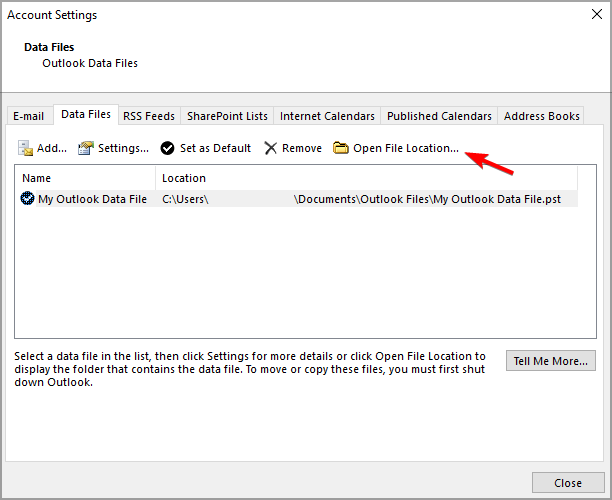Show the Address Books tab
The height and width of the screenshot is (500, 612).
click(541, 116)
